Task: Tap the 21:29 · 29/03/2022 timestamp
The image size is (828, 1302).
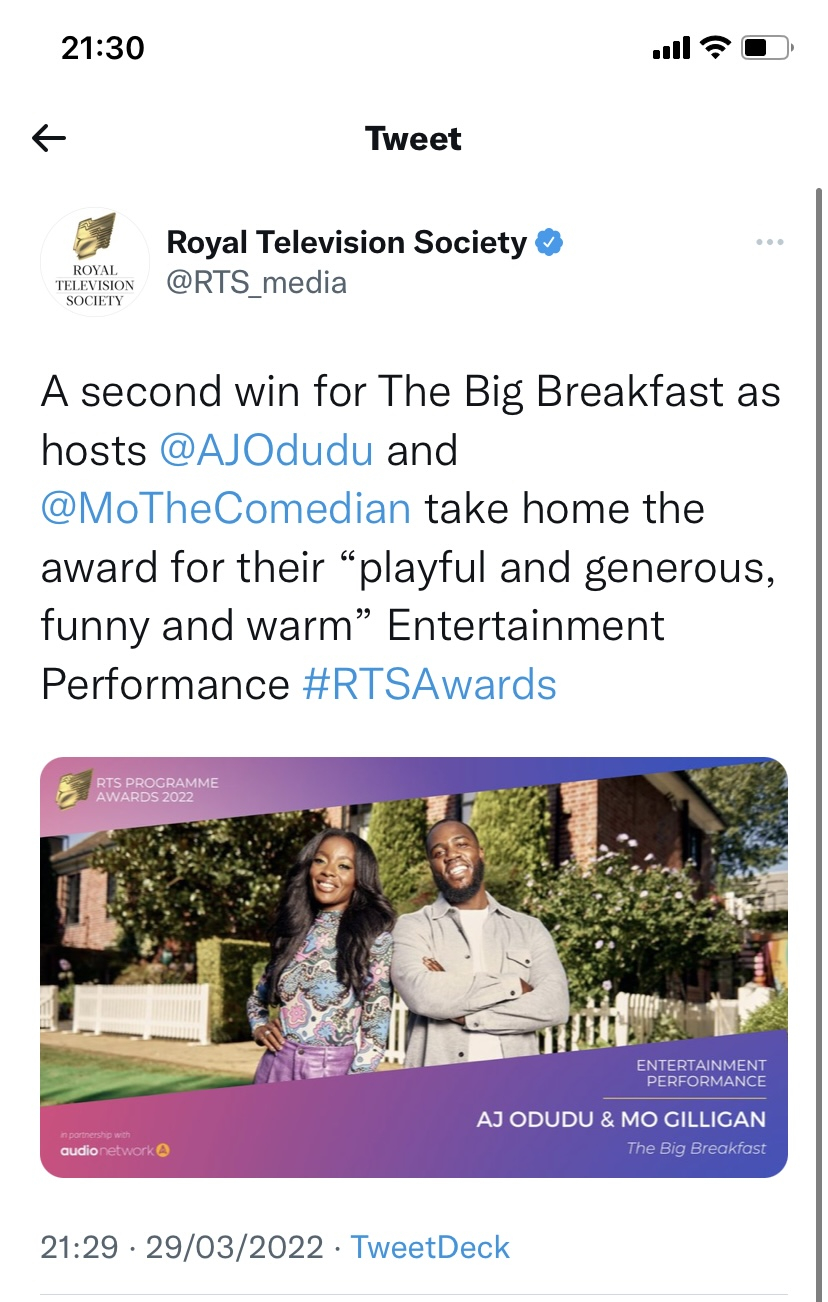Action: pyautogui.click(x=182, y=1247)
